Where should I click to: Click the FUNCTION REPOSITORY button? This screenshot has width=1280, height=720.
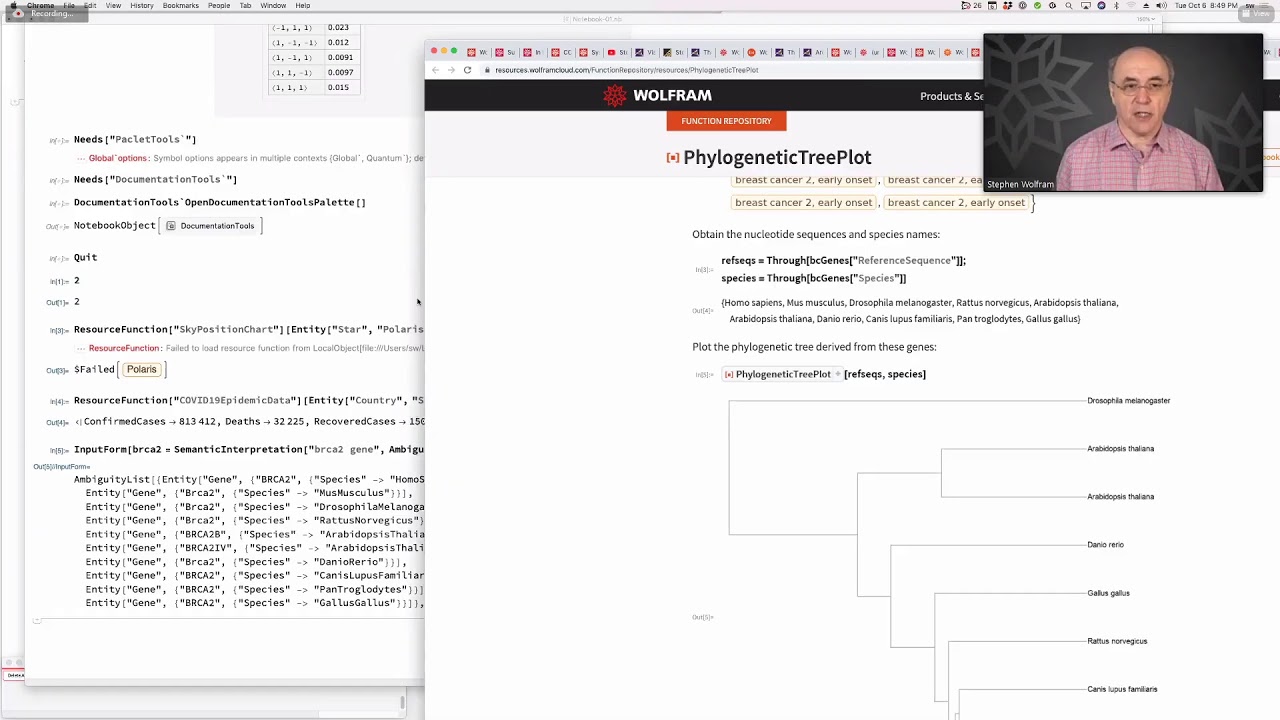(726, 121)
